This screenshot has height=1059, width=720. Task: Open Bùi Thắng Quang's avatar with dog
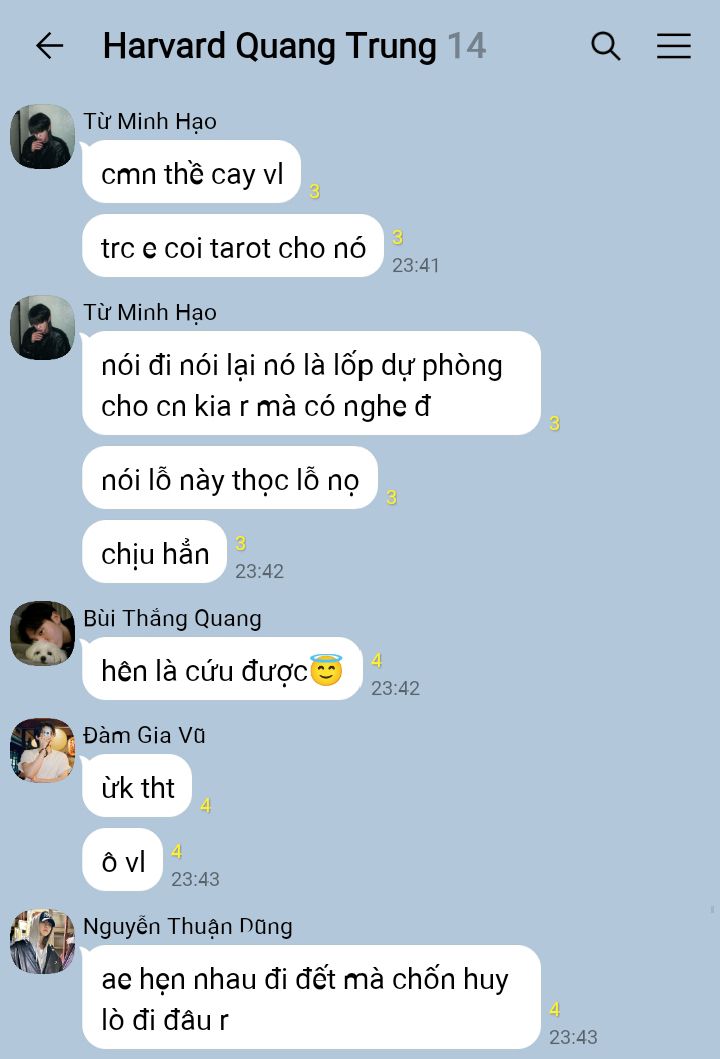click(x=42, y=633)
